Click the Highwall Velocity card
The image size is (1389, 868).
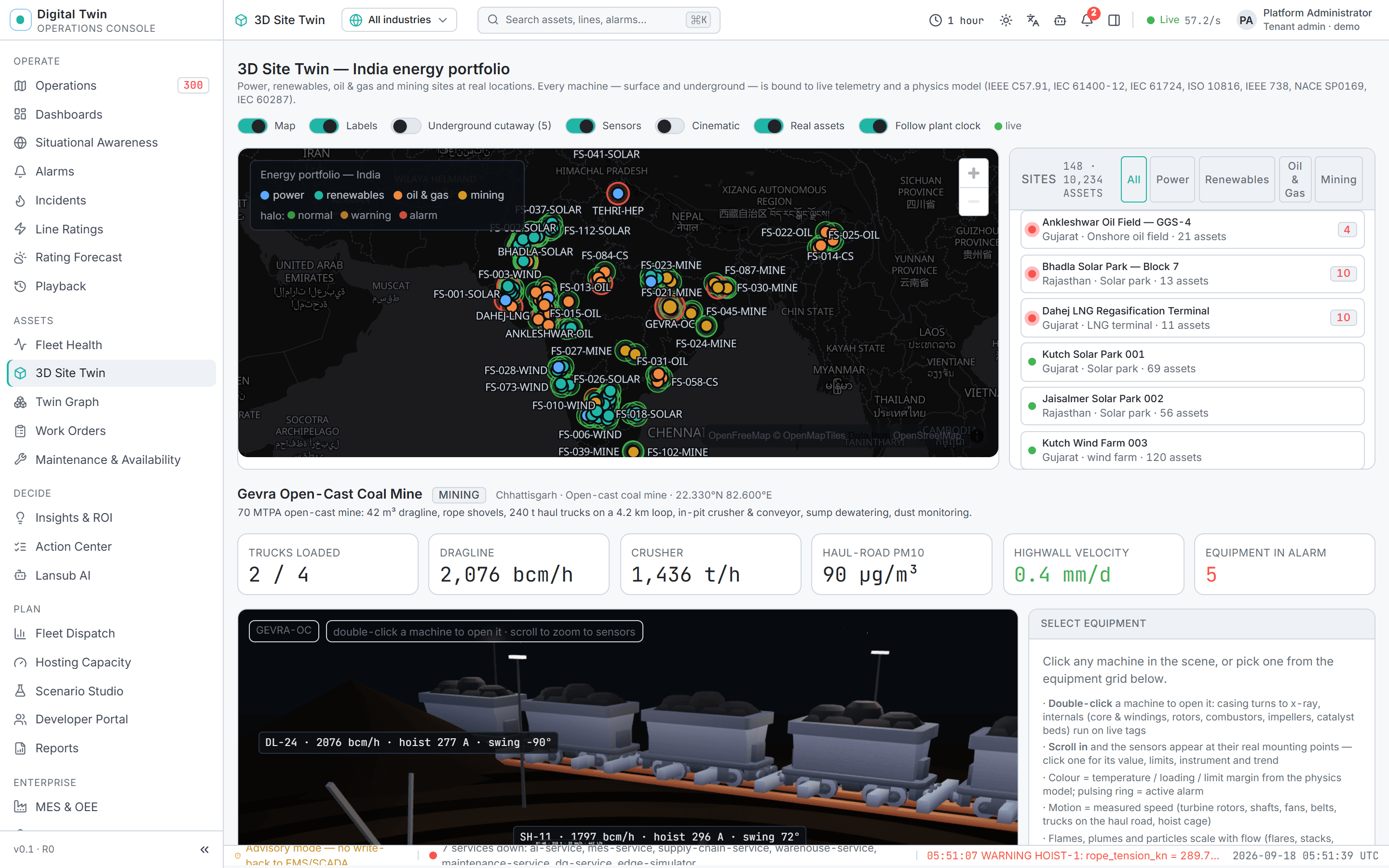click(1093, 564)
